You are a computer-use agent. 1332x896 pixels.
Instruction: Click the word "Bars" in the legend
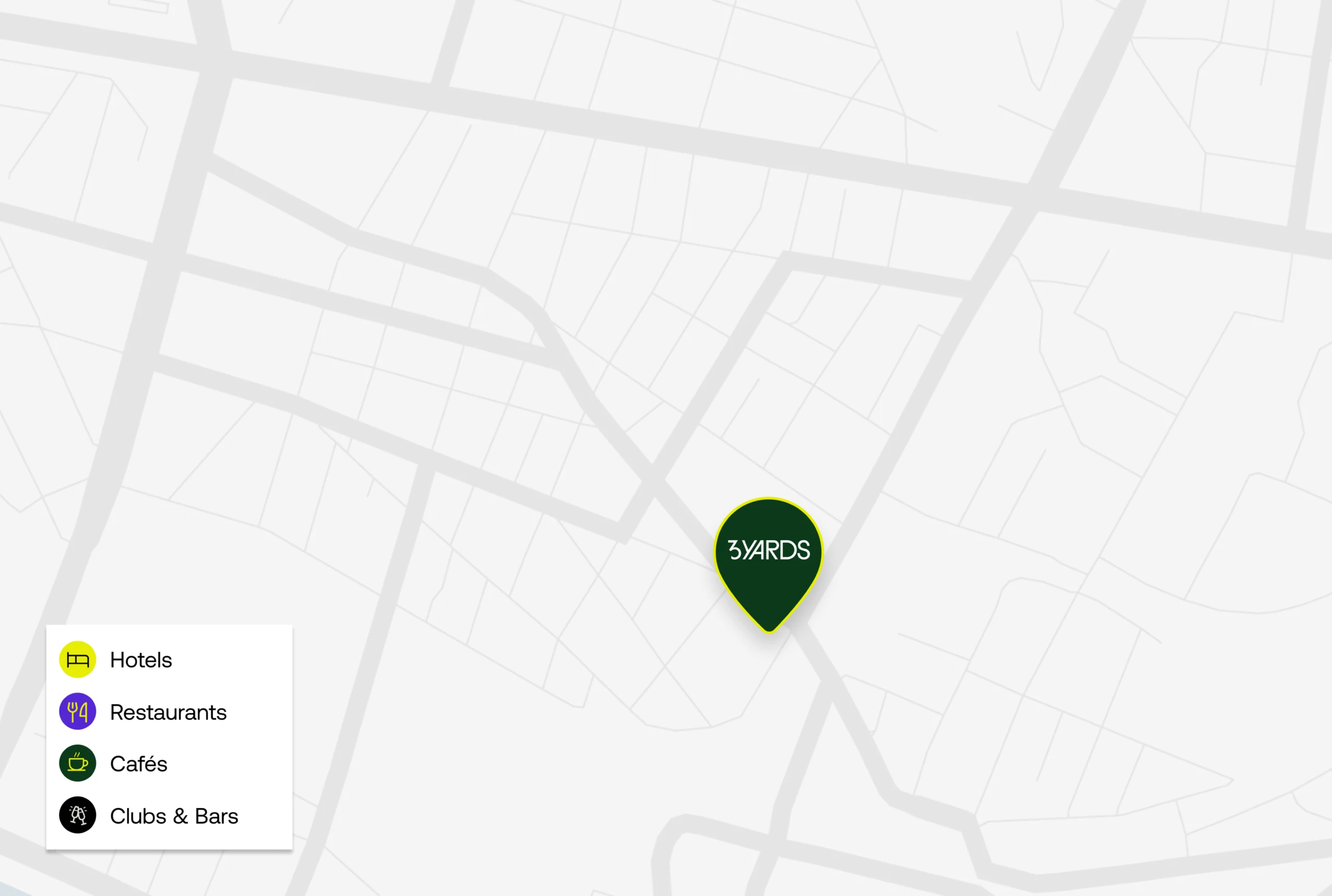pos(216,816)
